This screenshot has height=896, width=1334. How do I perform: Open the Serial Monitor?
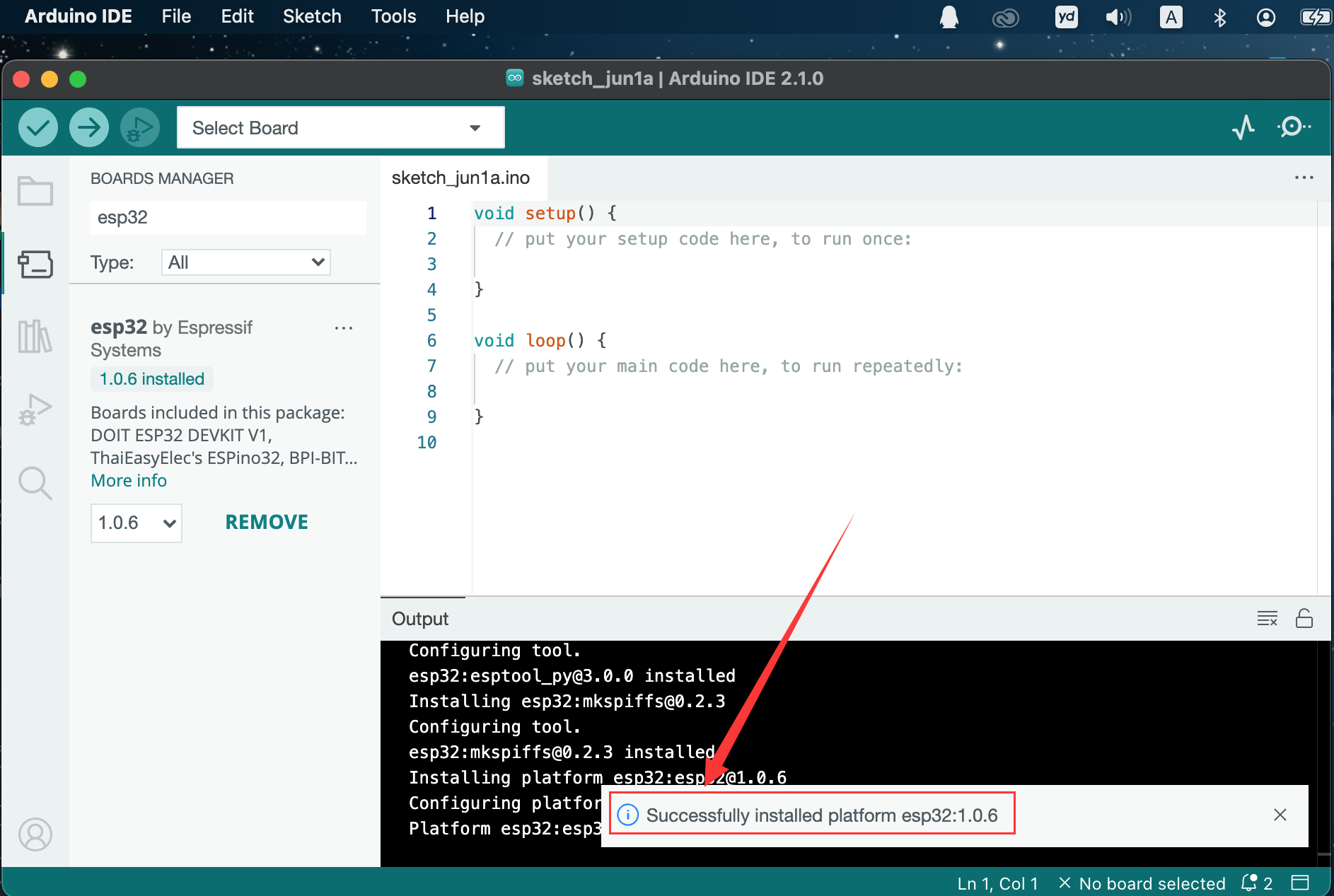[1294, 127]
